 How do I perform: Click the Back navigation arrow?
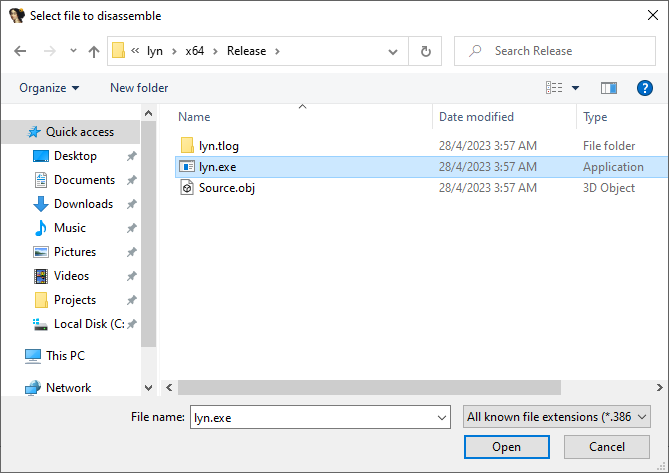click(x=21, y=51)
